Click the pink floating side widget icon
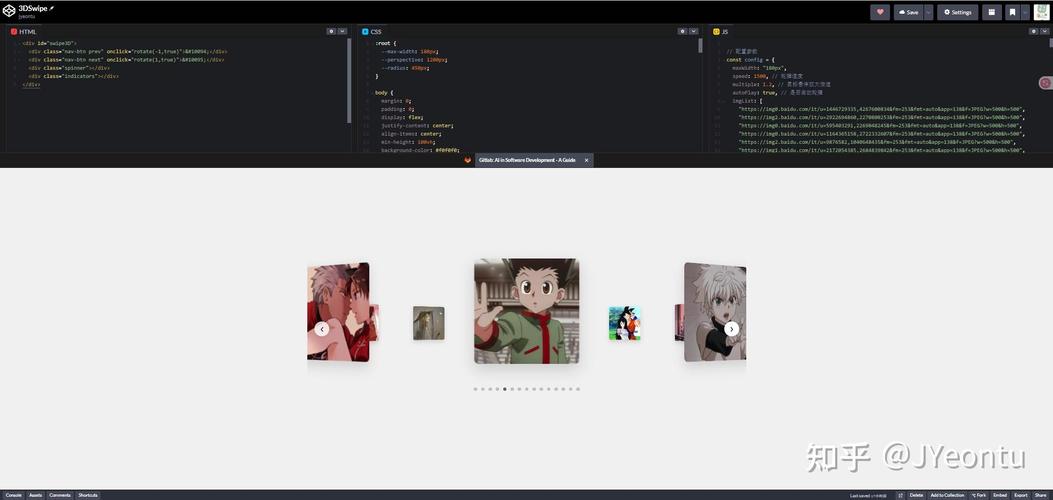Screen dimensions: 1053x500 [x=1046, y=83]
